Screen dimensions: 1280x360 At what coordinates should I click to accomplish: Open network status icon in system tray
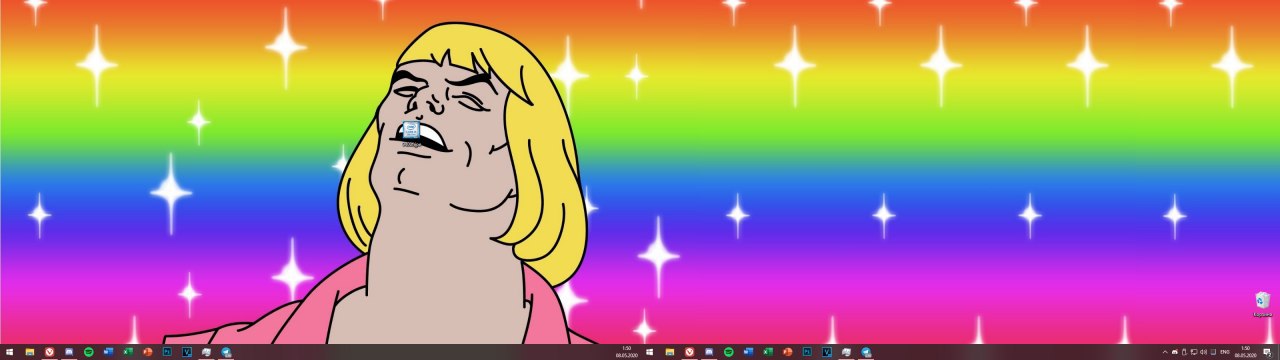1193,352
